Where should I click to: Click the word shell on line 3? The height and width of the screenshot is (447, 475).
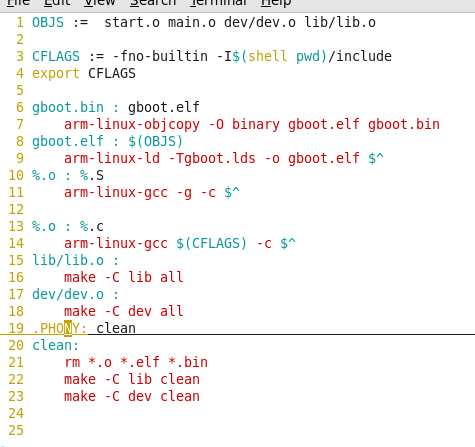(268, 56)
